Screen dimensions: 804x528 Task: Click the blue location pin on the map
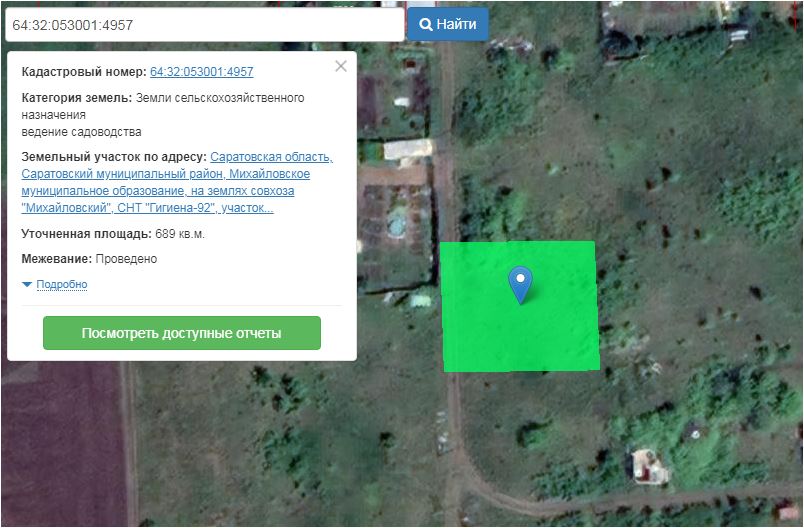[520, 283]
